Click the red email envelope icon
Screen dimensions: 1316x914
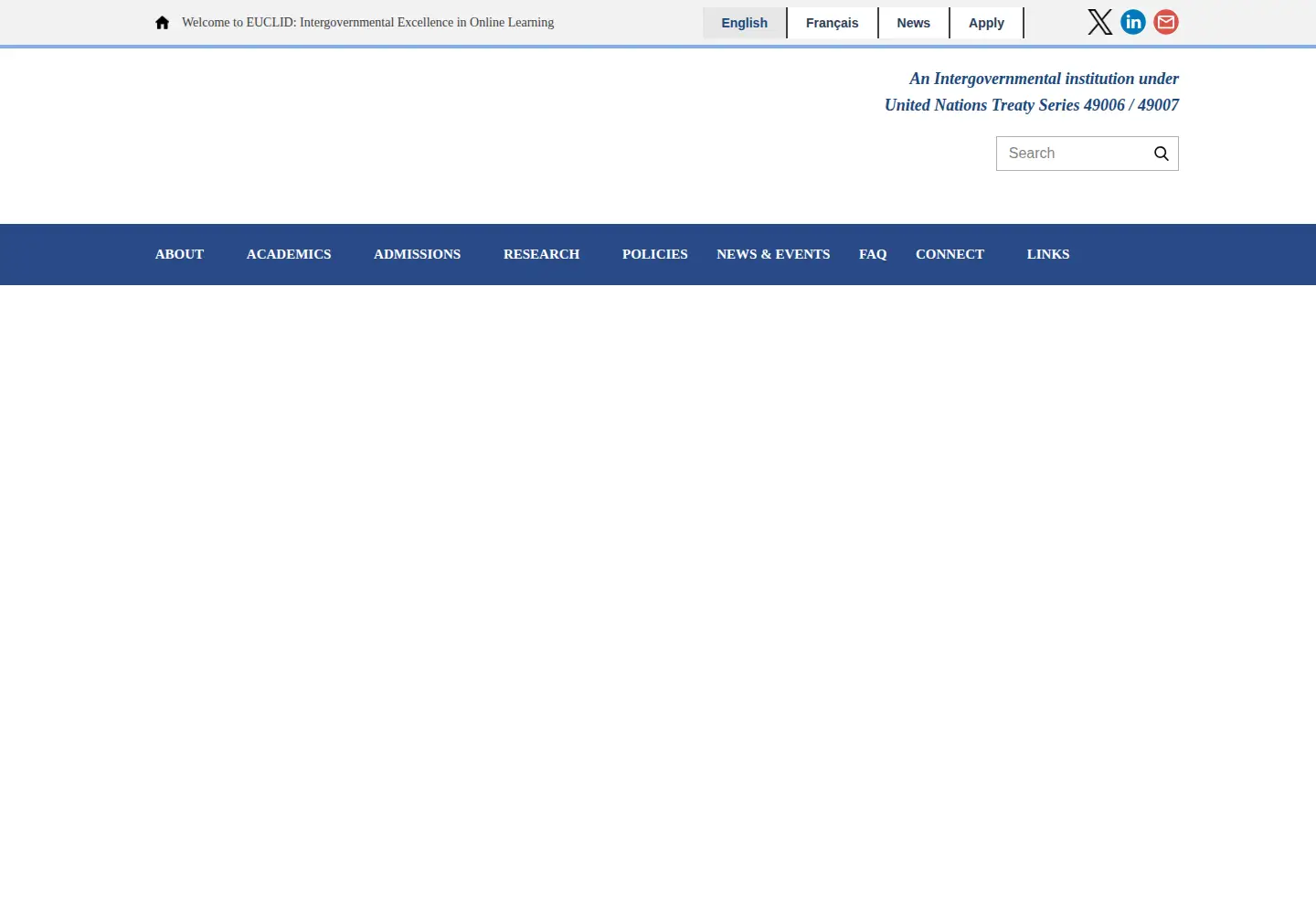(1166, 22)
